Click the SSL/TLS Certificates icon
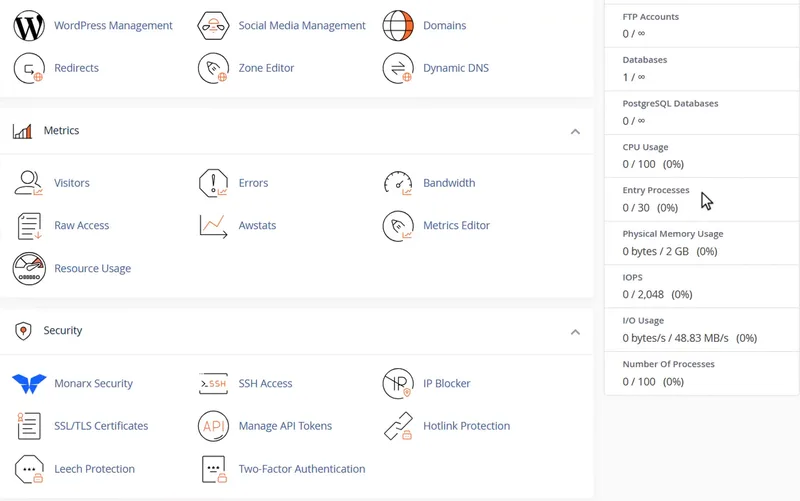This screenshot has width=800, height=501. [x=29, y=426]
